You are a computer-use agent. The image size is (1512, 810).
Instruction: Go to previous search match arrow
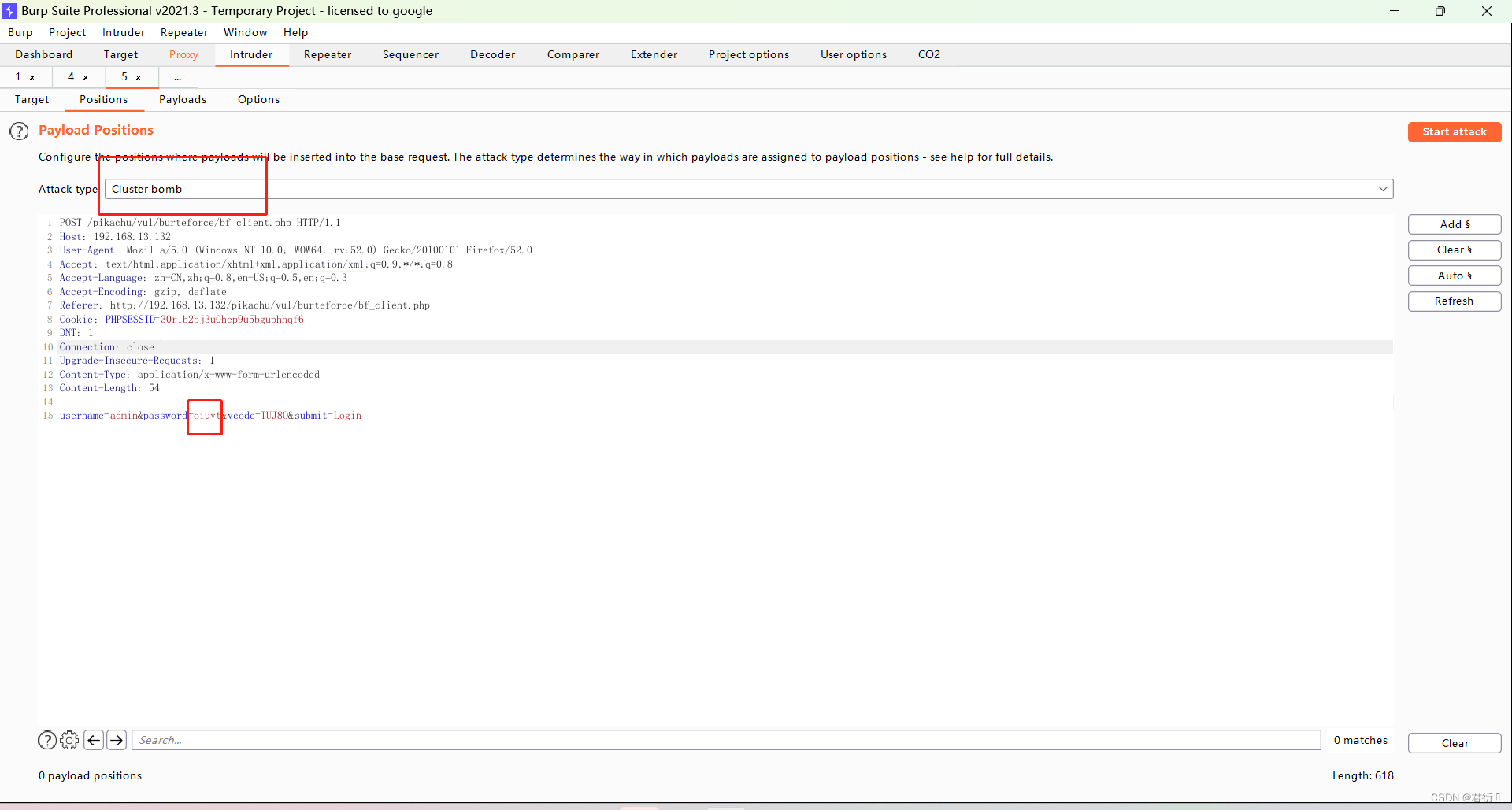click(x=94, y=740)
